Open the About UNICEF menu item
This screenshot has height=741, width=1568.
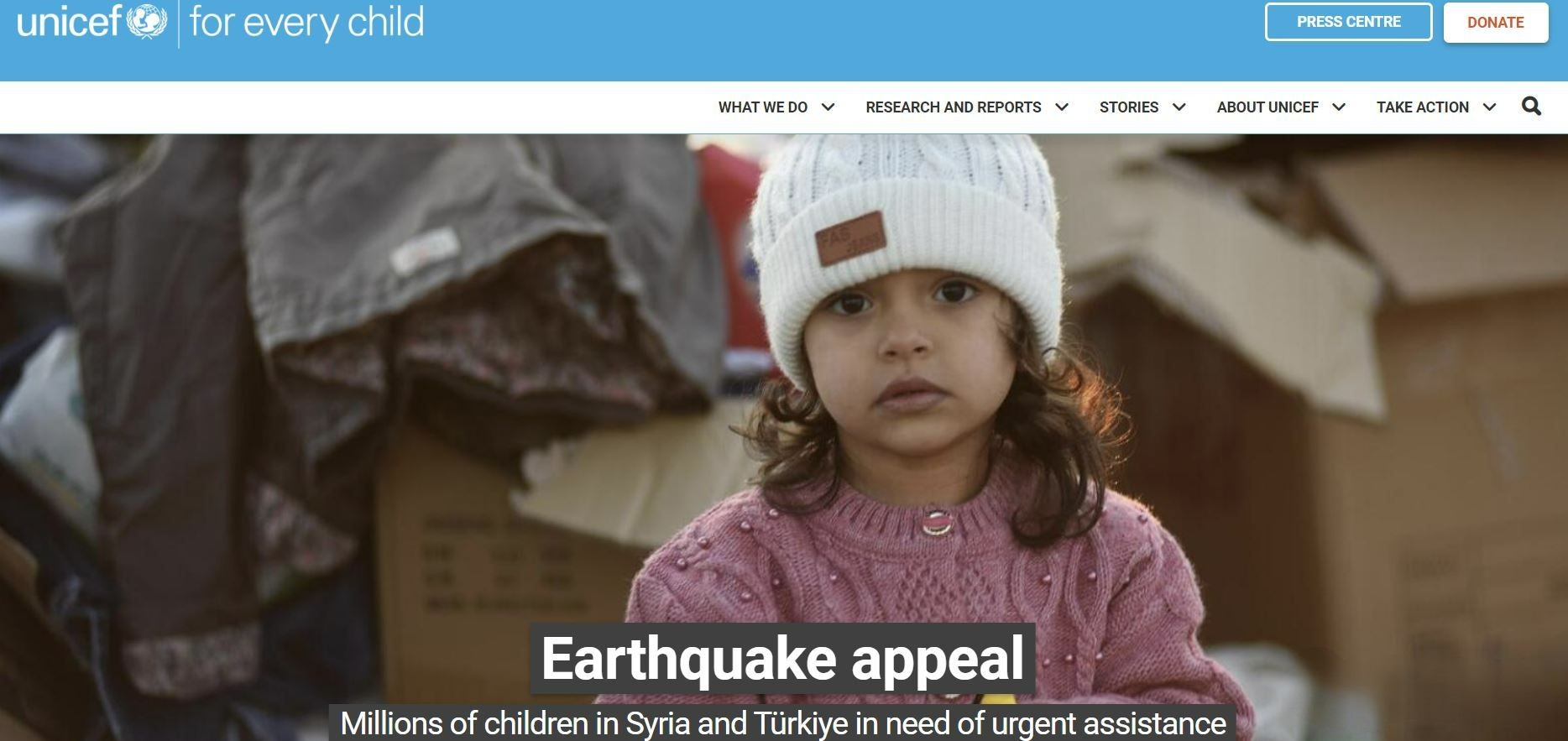pos(1267,107)
